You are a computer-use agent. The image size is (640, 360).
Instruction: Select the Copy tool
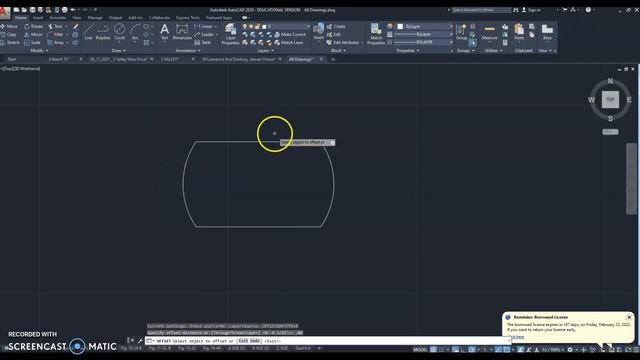[9, 35]
